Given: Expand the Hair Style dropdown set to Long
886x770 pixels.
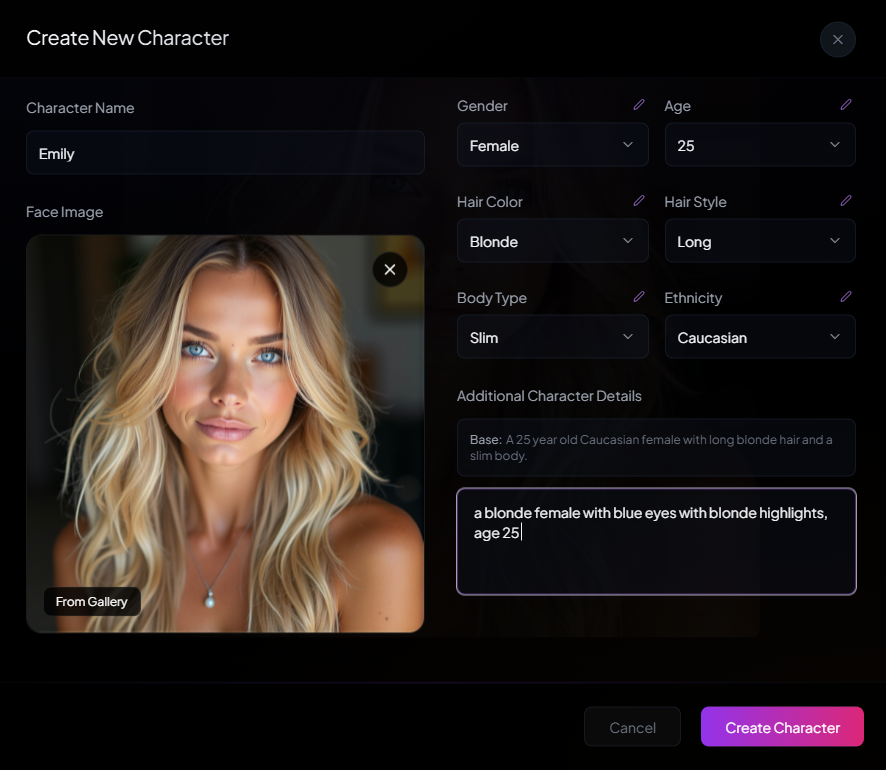Looking at the screenshot, I should click(759, 242).
